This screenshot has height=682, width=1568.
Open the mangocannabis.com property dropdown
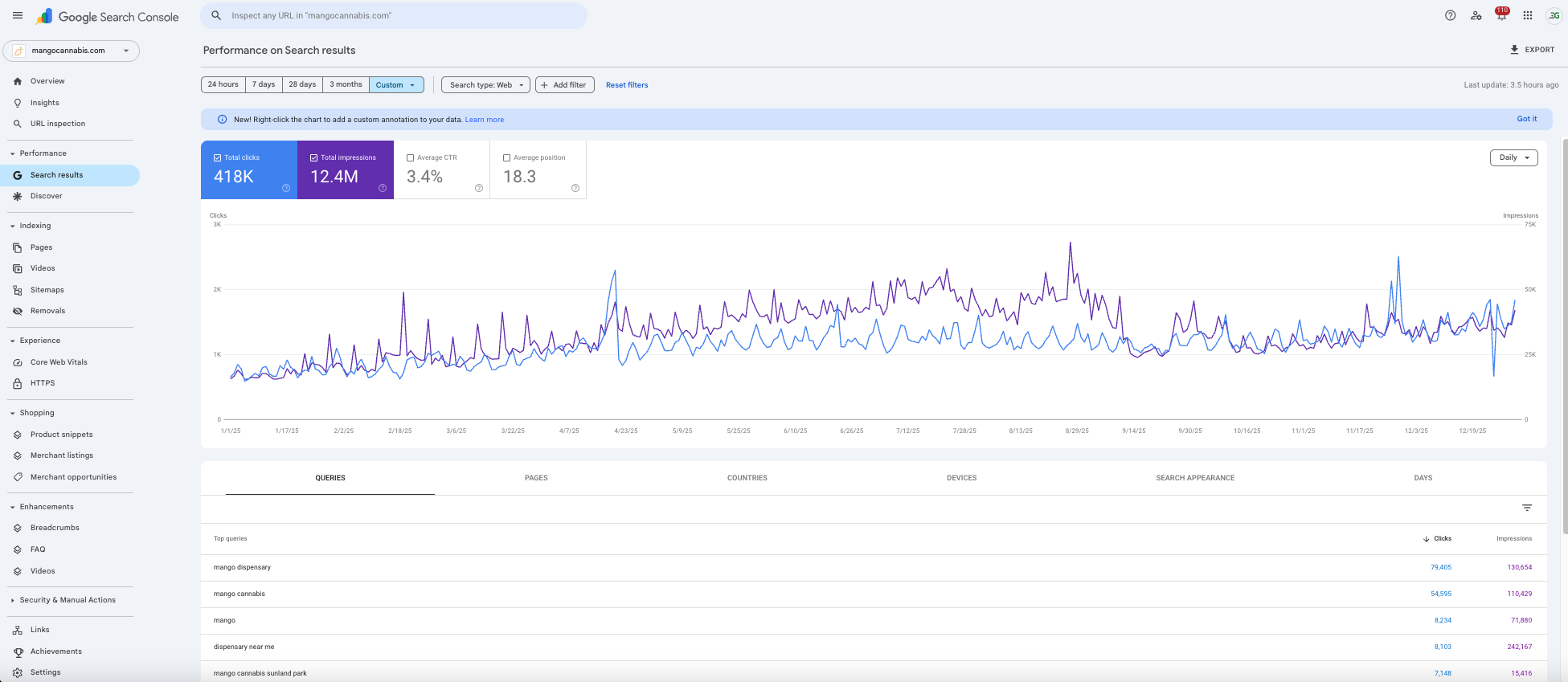point(71,51)
